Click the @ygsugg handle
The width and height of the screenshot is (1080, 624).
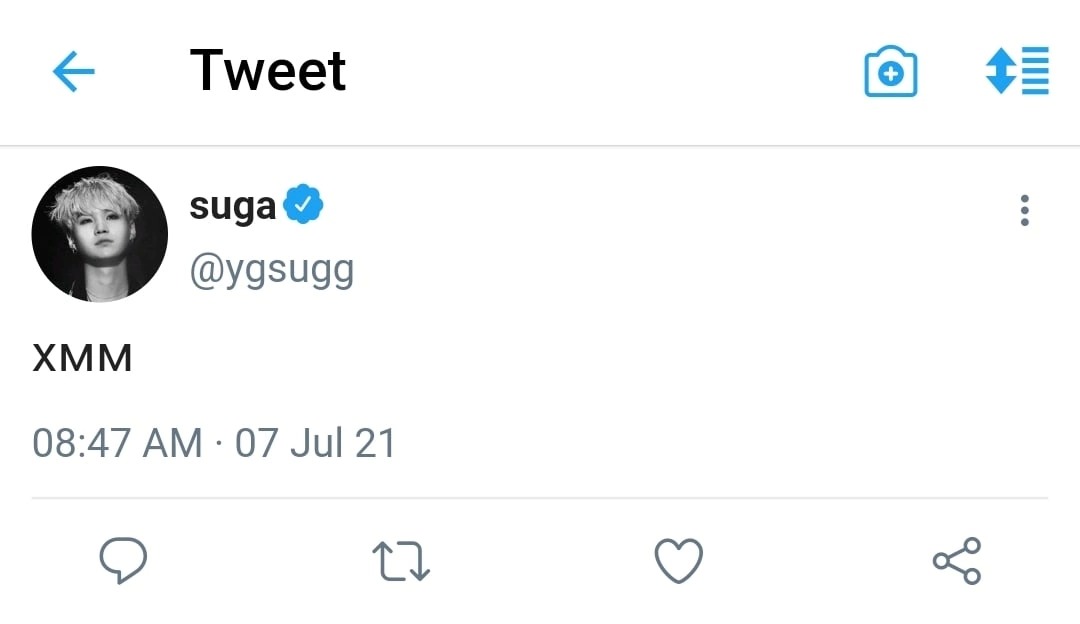(x=272, y=269)
